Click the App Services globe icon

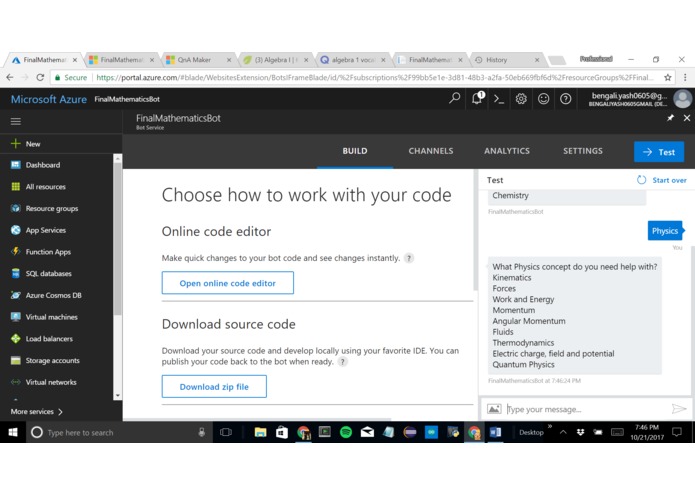coord(16,230)
